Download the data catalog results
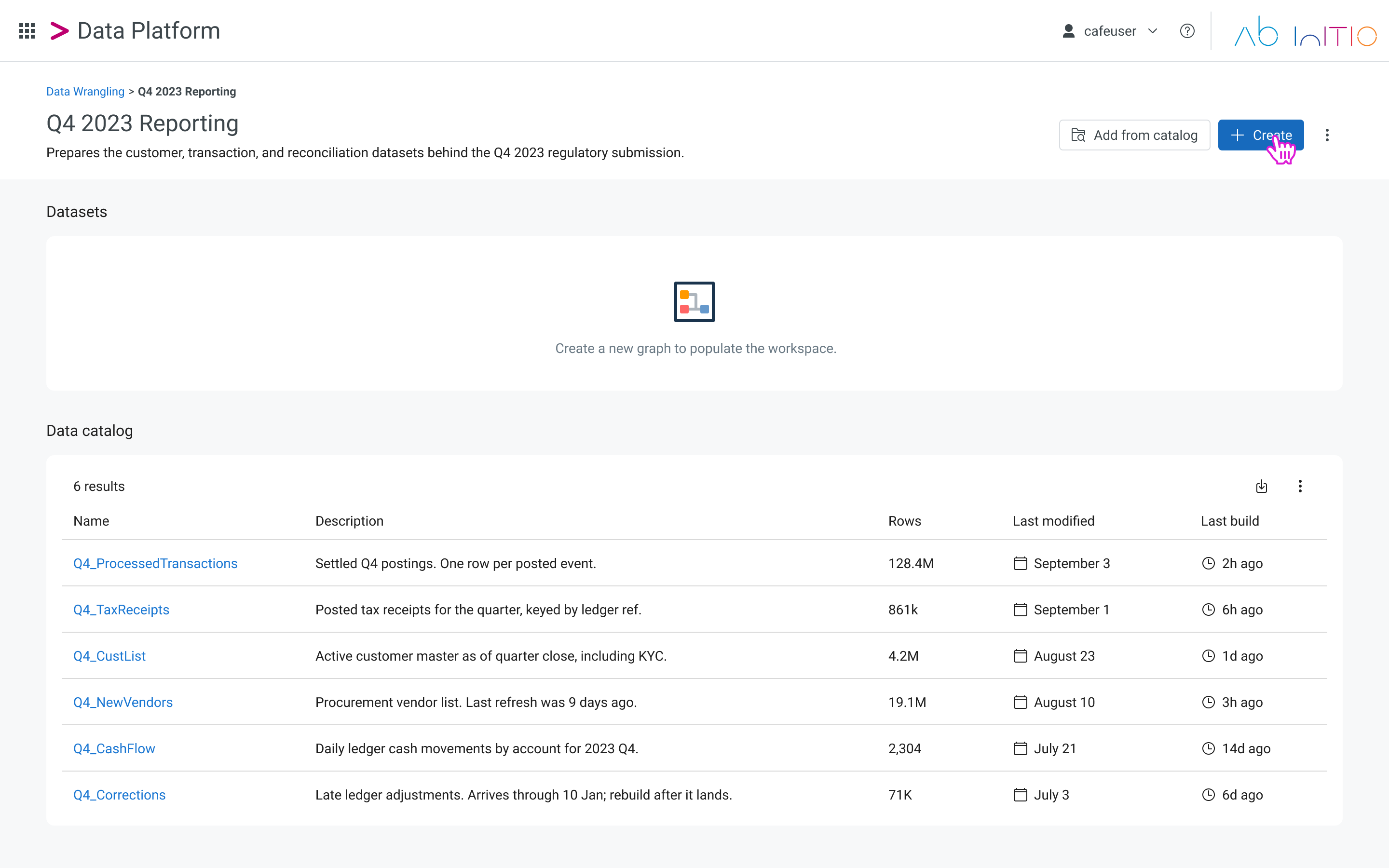Viewport: 1389px width, 868px height. [1261, 486]
